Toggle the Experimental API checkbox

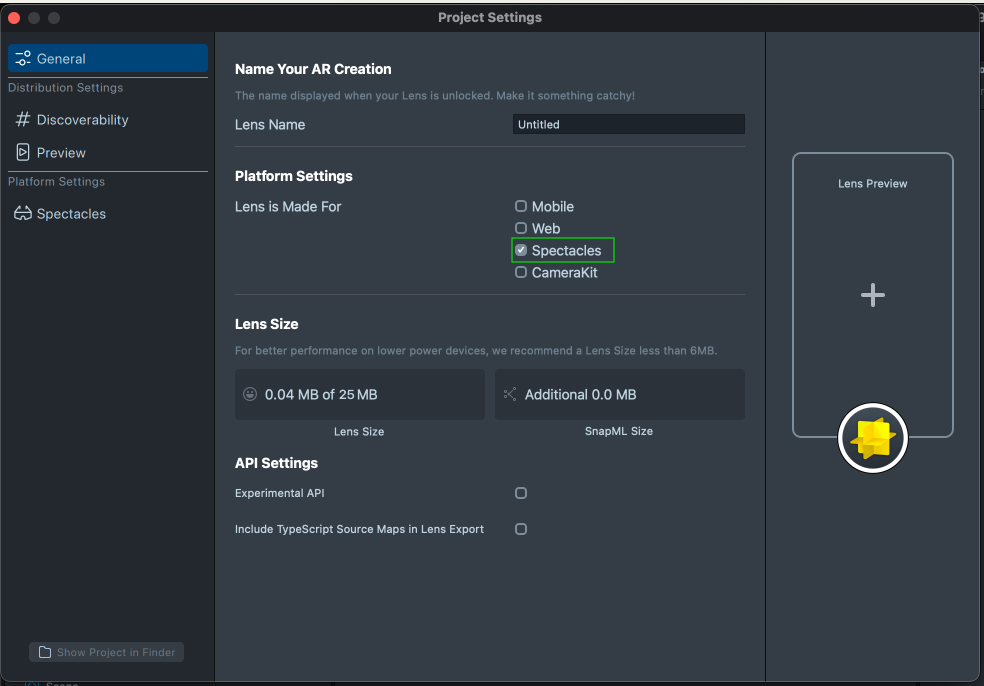coord(521,493)
